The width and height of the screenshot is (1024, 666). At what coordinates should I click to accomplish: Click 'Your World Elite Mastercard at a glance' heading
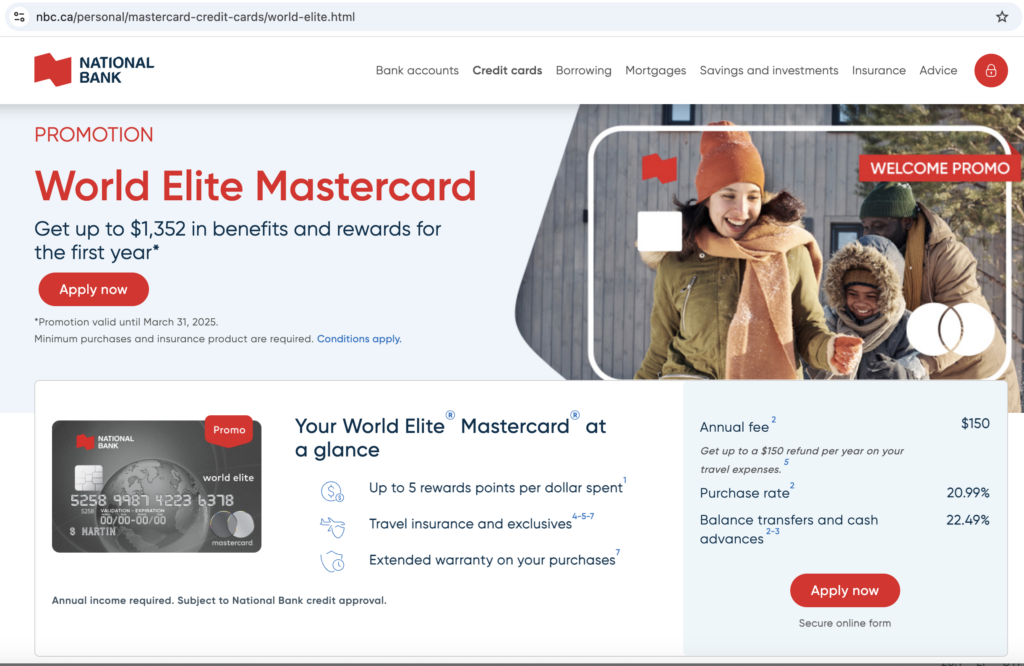pyautogui.click(x=451, y=437)
